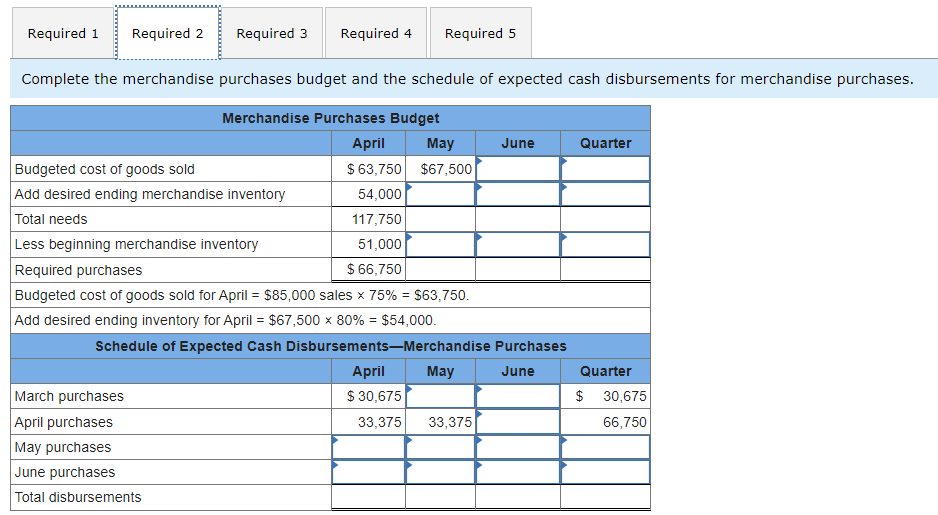This screenshot has height=515, width=938.
Task: Click the $67,500 × 80% ending inventory note
Action: coord(226,321)
